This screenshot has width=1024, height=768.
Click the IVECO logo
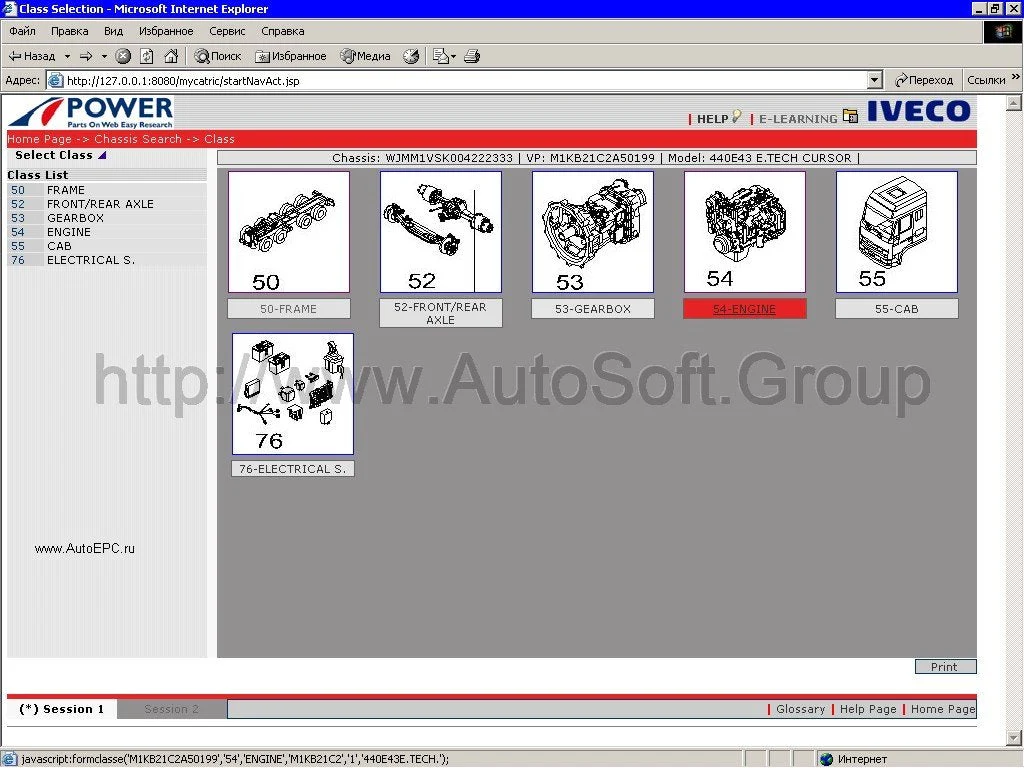pyautogui.click(x=918, y=112)
